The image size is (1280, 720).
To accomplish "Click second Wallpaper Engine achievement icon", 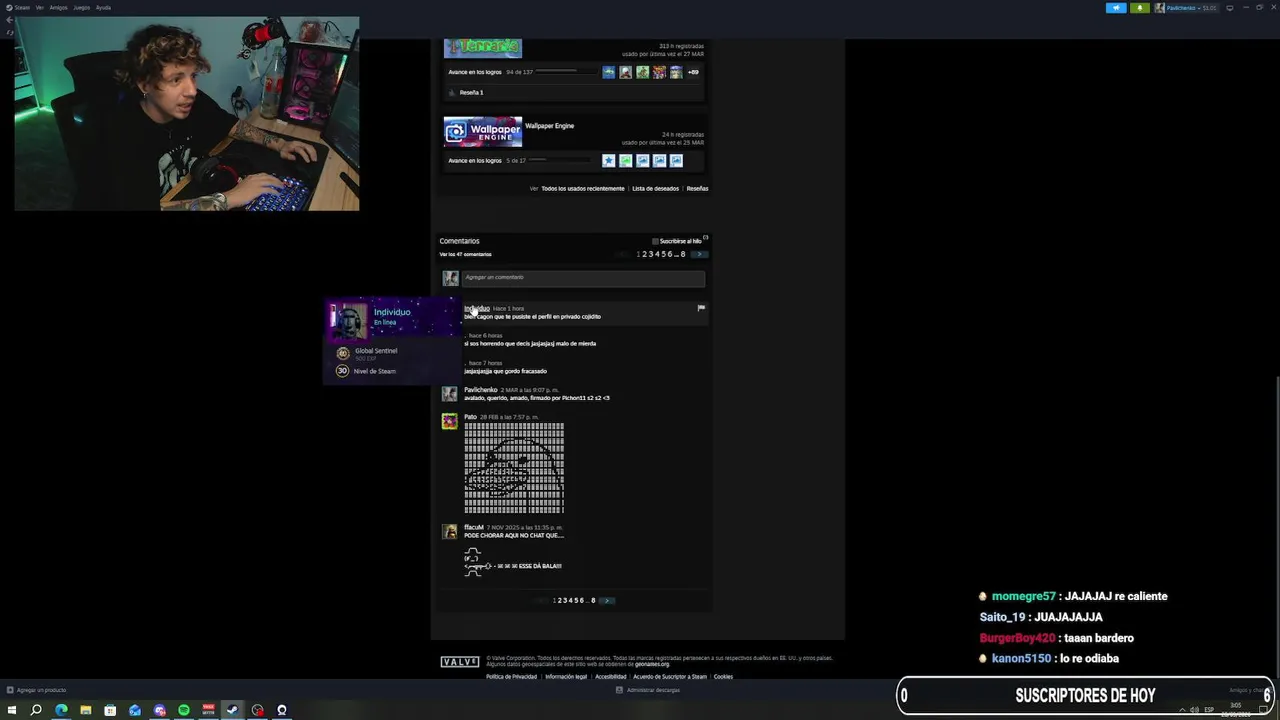I will [625, 160].
